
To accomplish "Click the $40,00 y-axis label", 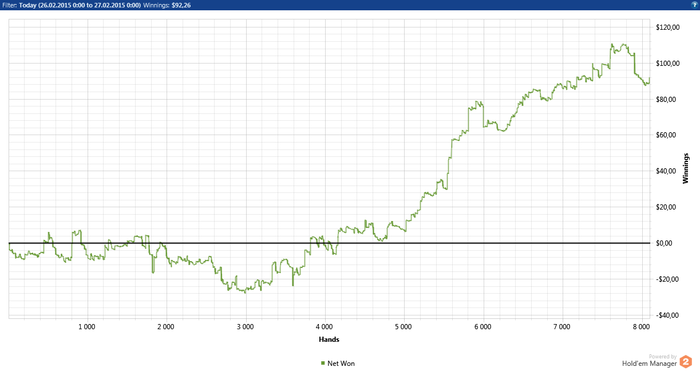I will [666, 171].
